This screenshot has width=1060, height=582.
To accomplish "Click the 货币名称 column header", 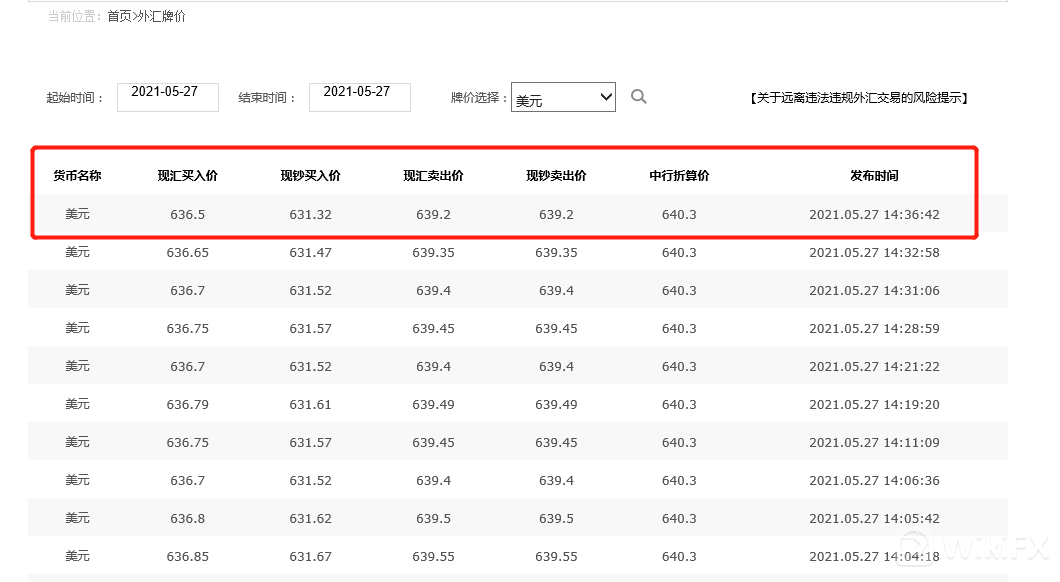I will (77, 176).
